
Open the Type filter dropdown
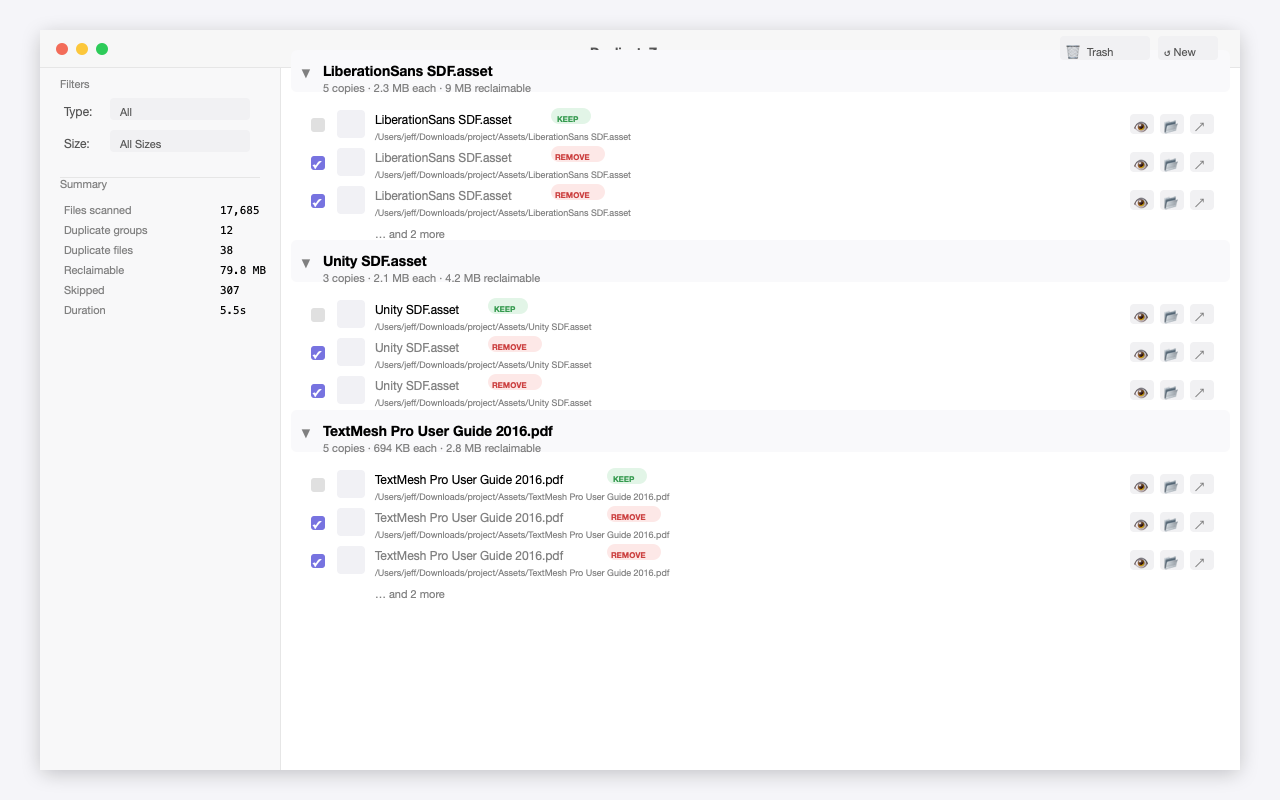180,111
